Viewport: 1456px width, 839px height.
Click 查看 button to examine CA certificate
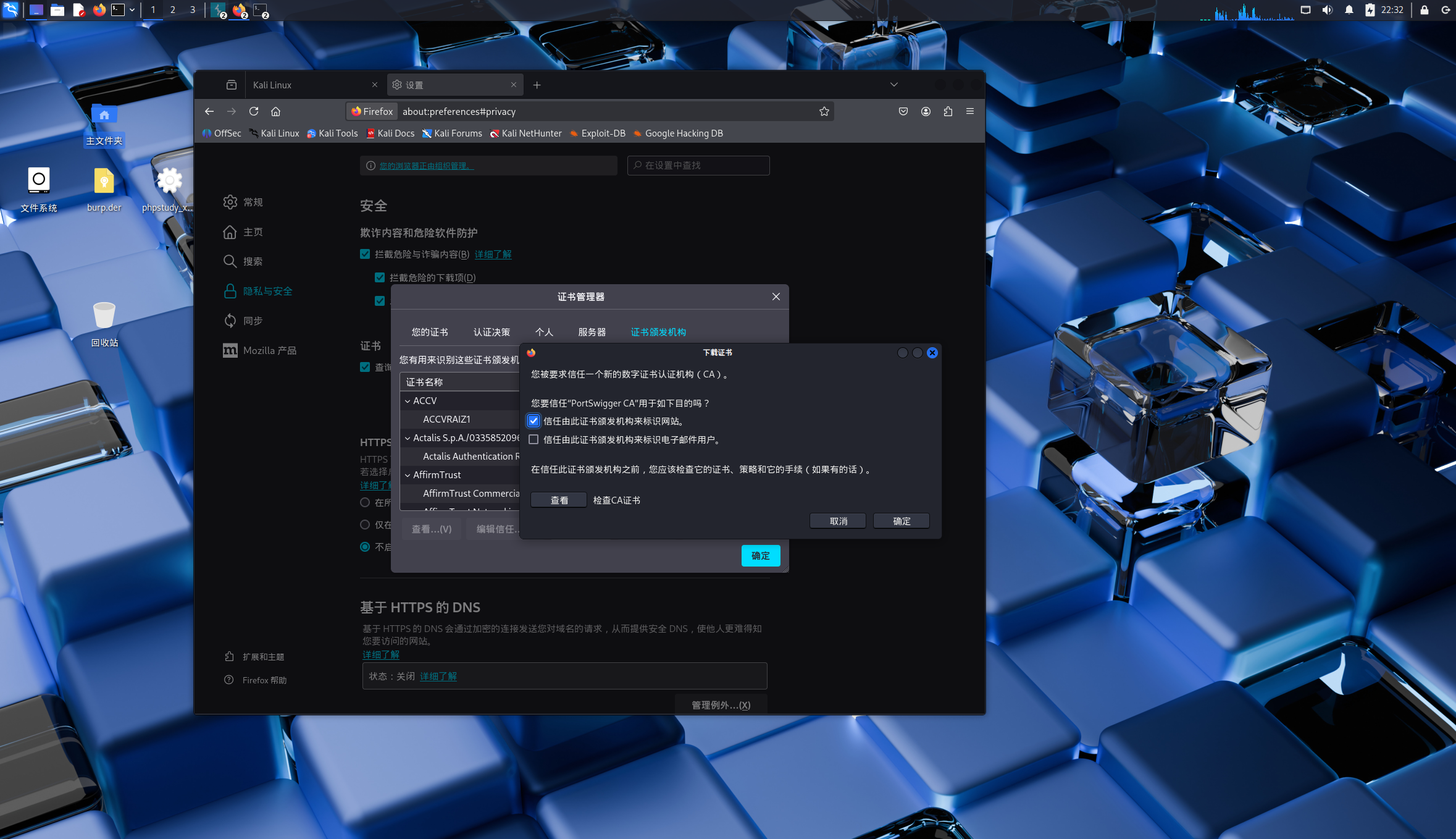click(x=559, y=500)
